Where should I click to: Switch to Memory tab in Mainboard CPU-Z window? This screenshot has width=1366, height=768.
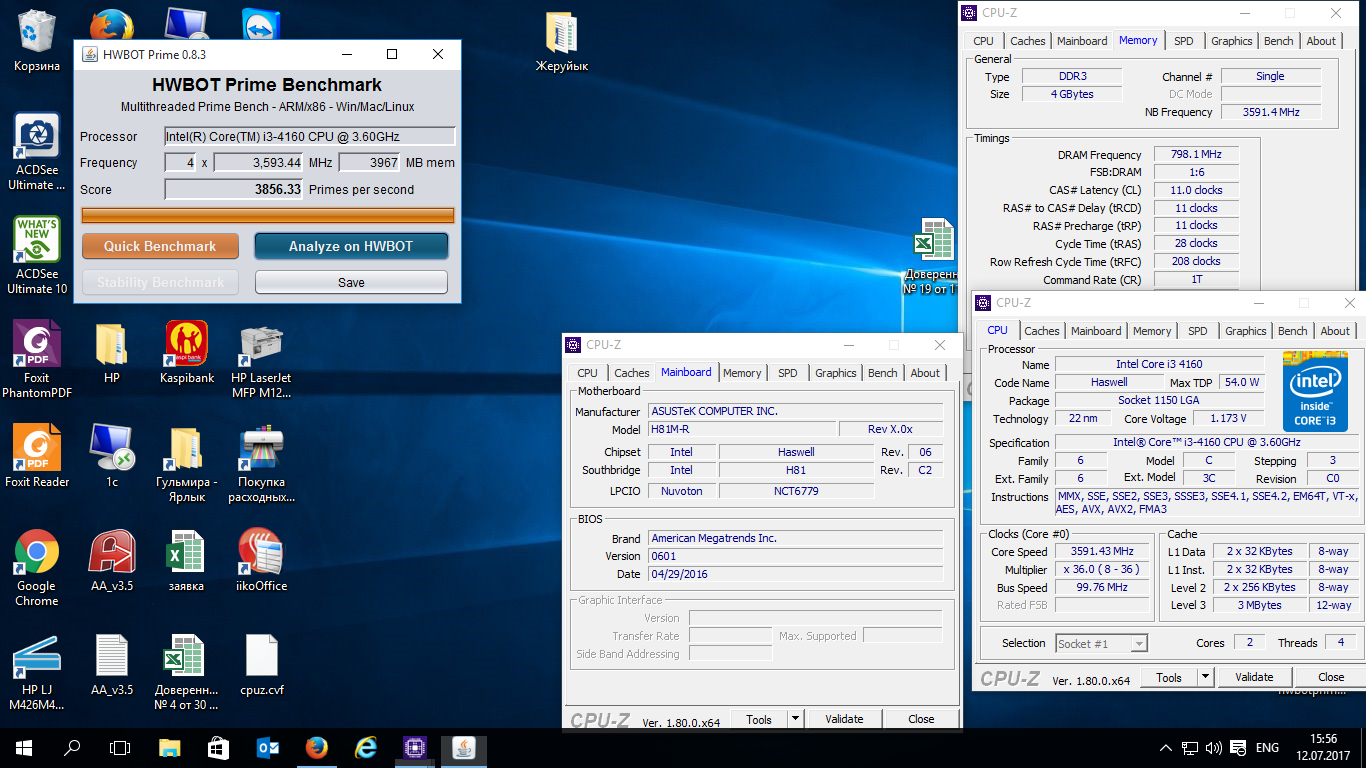pyautogui.click(x=742, y=373)
